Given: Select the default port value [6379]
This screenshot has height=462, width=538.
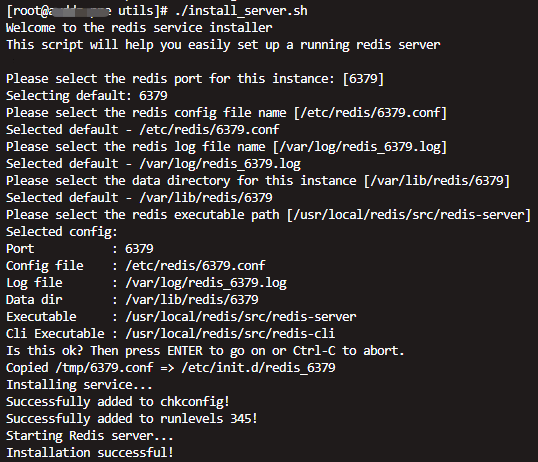Looking at the screenshot, I should click(x=363, y=79).
